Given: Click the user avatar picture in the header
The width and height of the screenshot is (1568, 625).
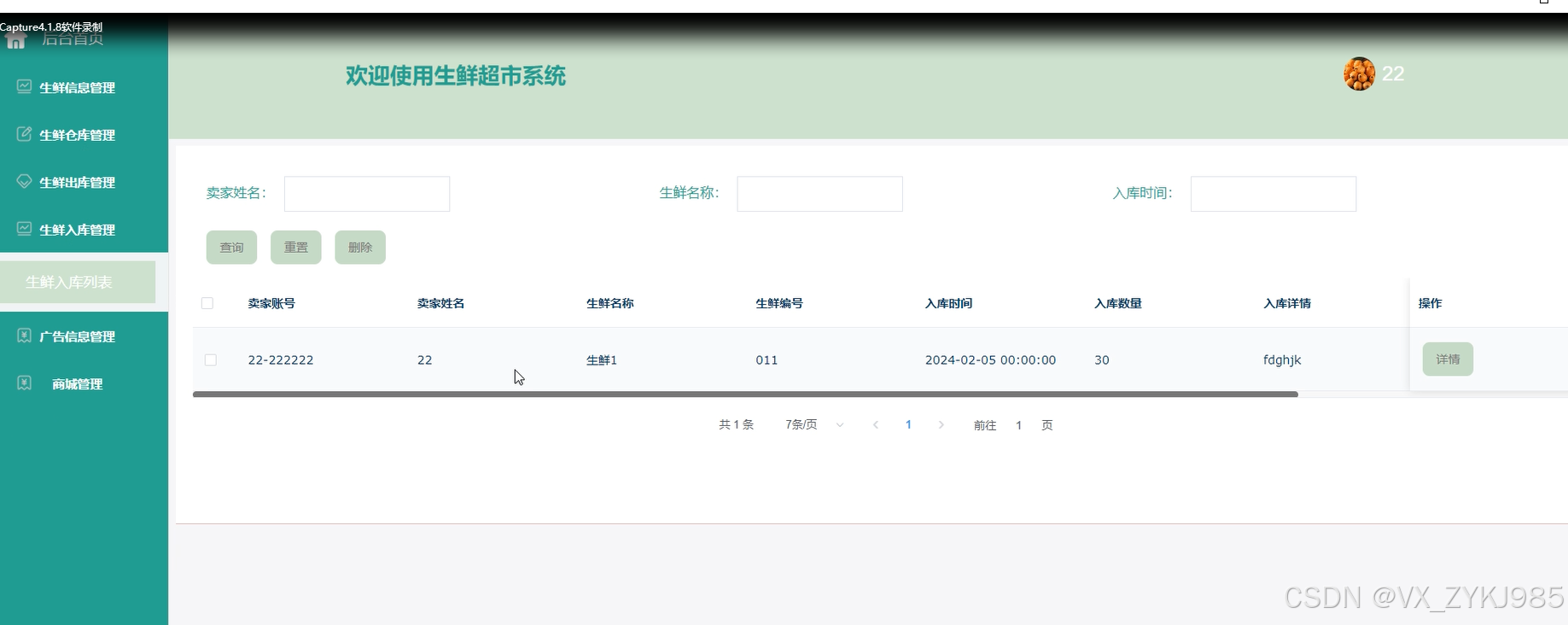Looking at the screenshot, I should click(x=1359, y=74).
